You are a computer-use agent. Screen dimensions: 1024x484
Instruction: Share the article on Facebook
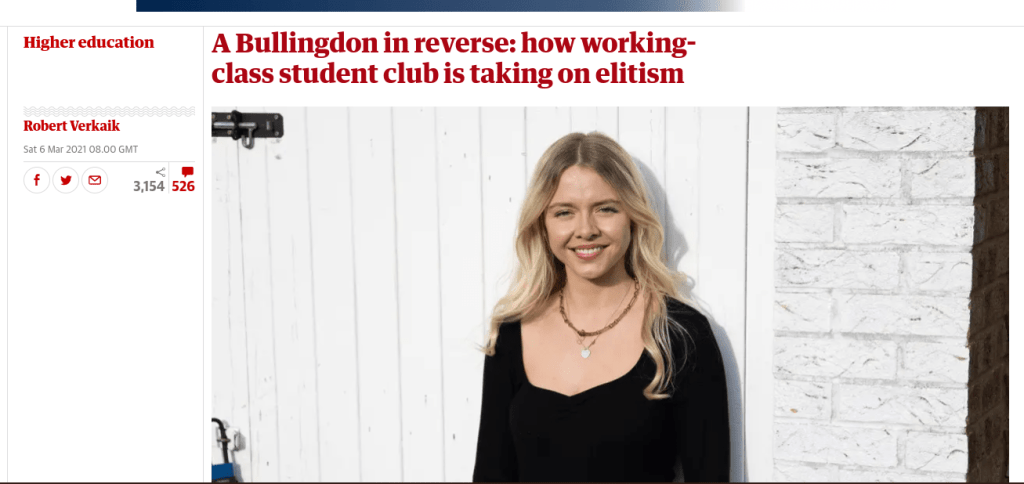[x=37, y=180]
